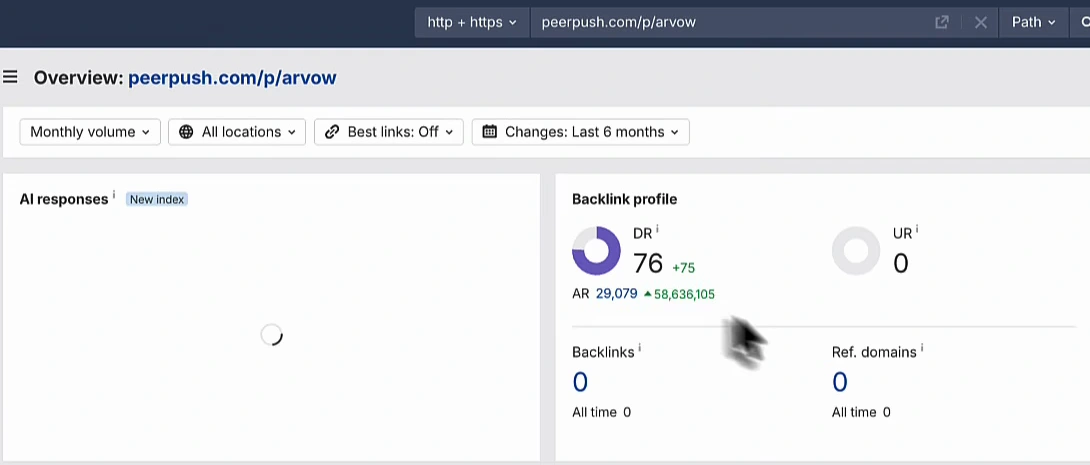The image size is (1090, 465).
Task: Expand the Monthly volume dropdown
Action: pyautogui.click(x=90, y=132)
